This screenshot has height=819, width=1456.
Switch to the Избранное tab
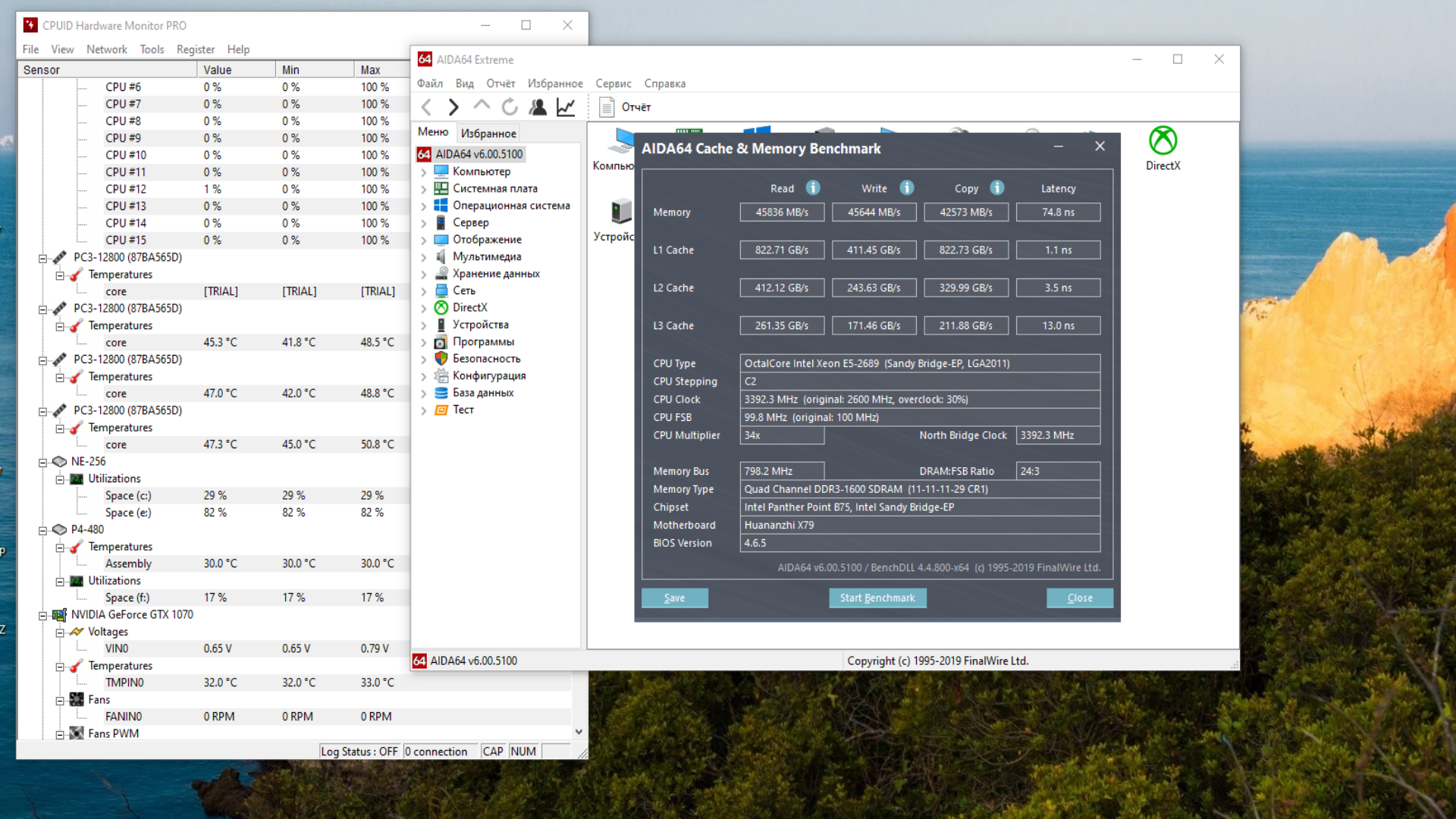click(488, 133)
